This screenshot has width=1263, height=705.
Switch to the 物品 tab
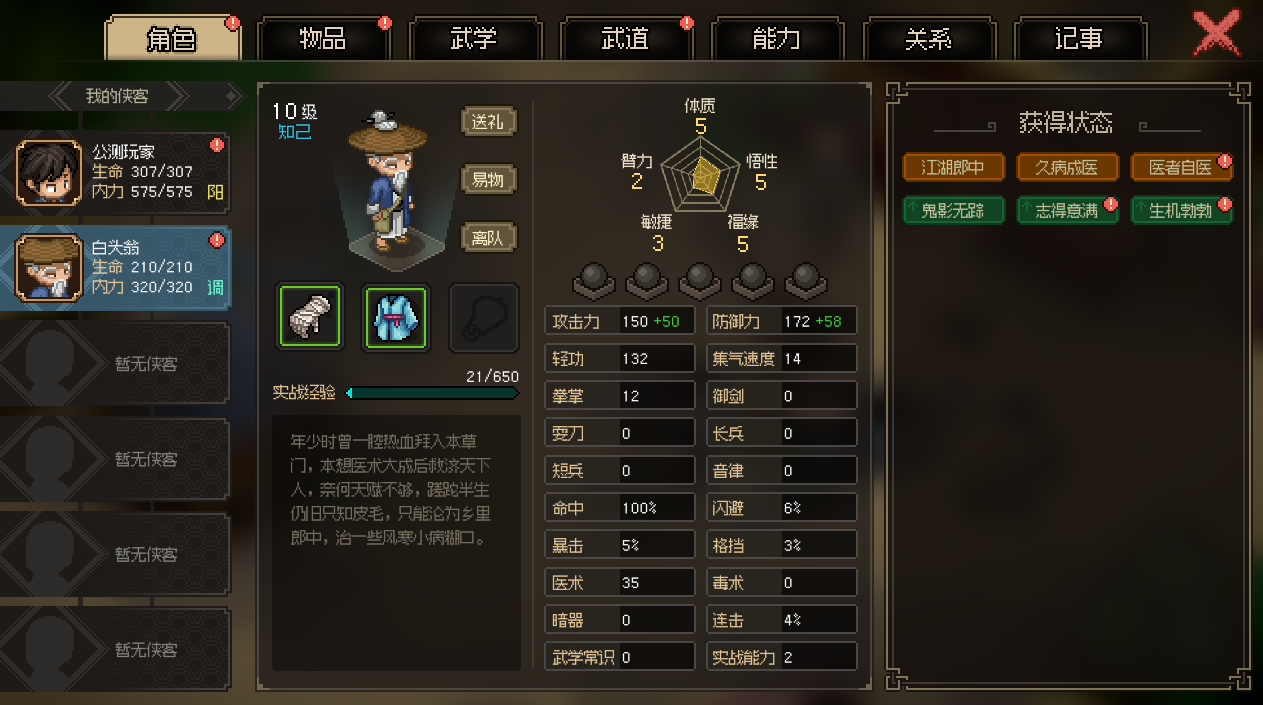[324, 39]
